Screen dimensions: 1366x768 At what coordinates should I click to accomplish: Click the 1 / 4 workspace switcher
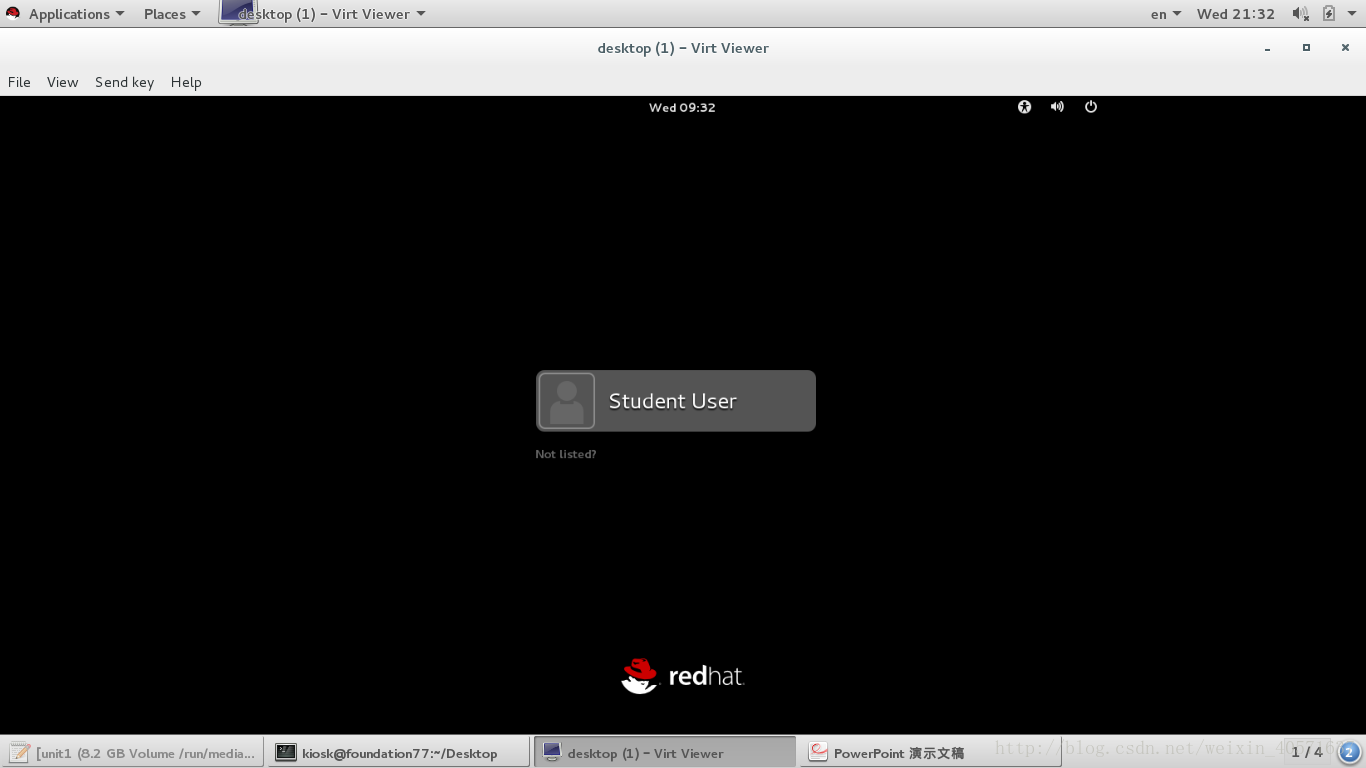(x=1307, y=752)
